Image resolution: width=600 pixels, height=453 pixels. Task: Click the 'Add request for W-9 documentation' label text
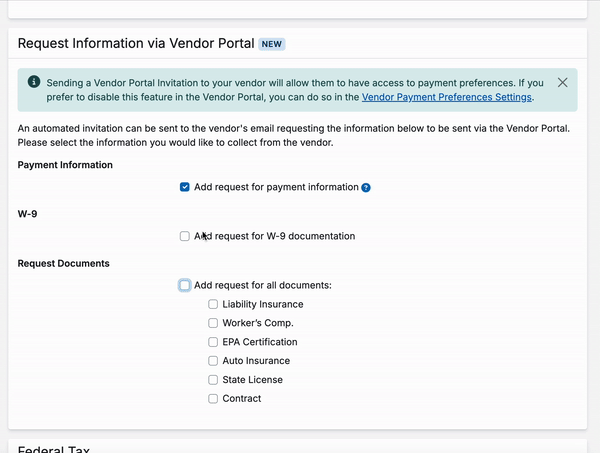275,236
